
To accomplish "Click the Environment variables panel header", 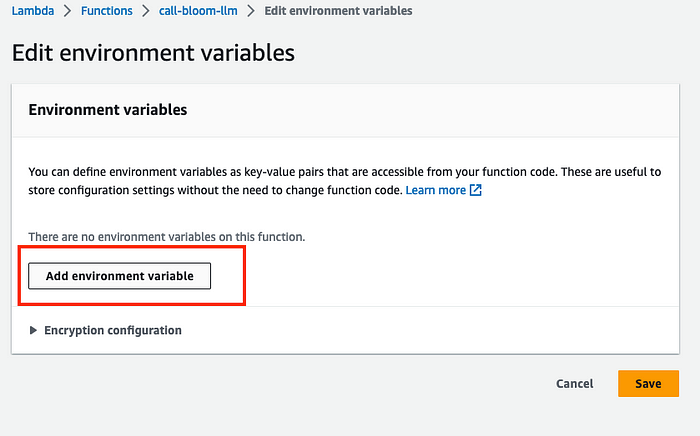I will click(108, 110).
